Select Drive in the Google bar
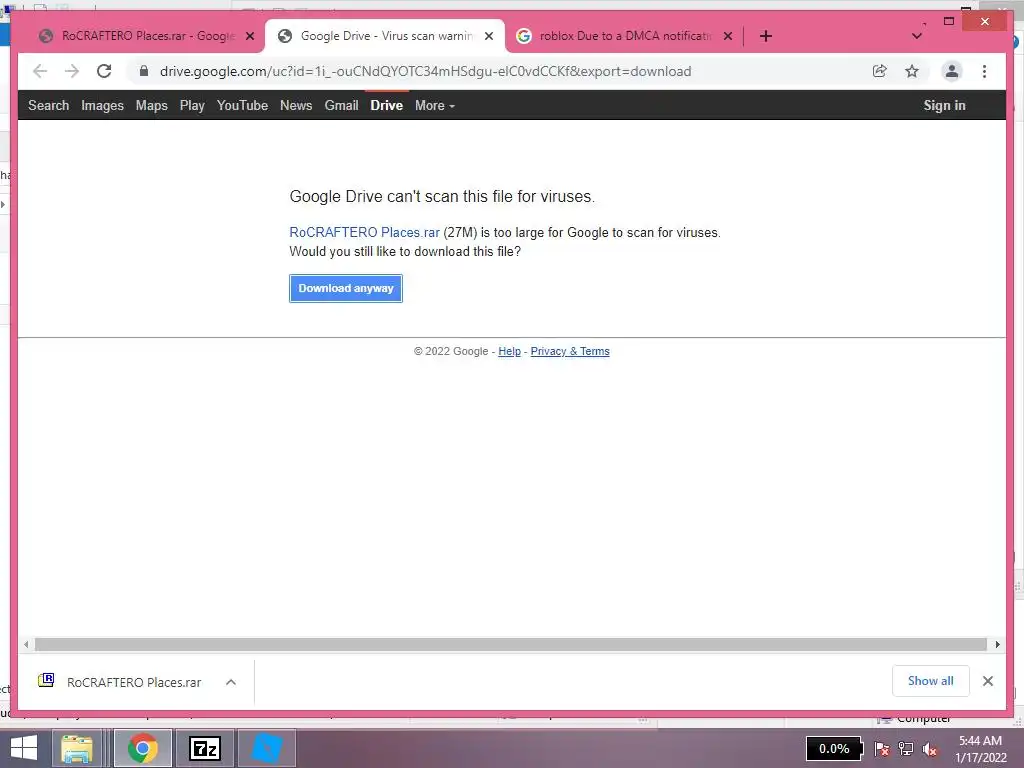1024x768 pixels. tap(387, 105)
